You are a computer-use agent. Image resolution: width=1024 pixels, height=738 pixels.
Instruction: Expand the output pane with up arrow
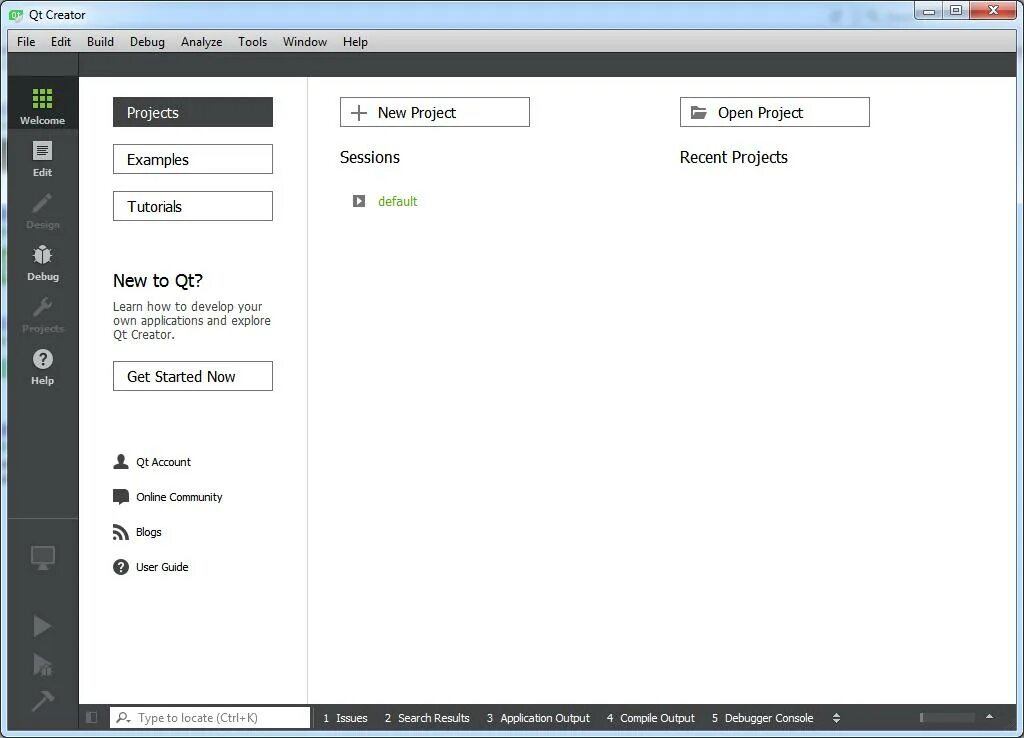pos(990,717)
